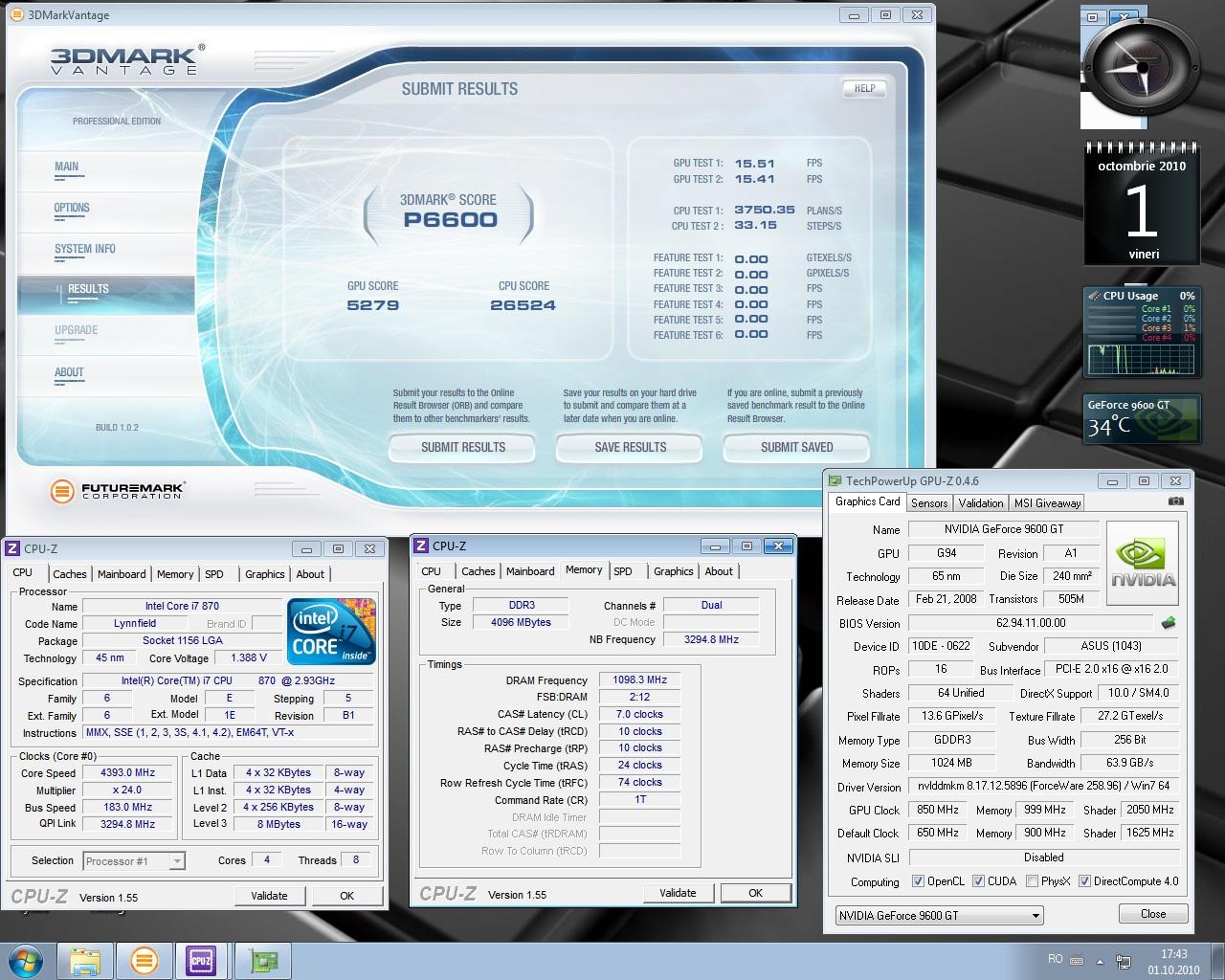
Task: Click the GPU score 5279
Action: coord(373,305)
